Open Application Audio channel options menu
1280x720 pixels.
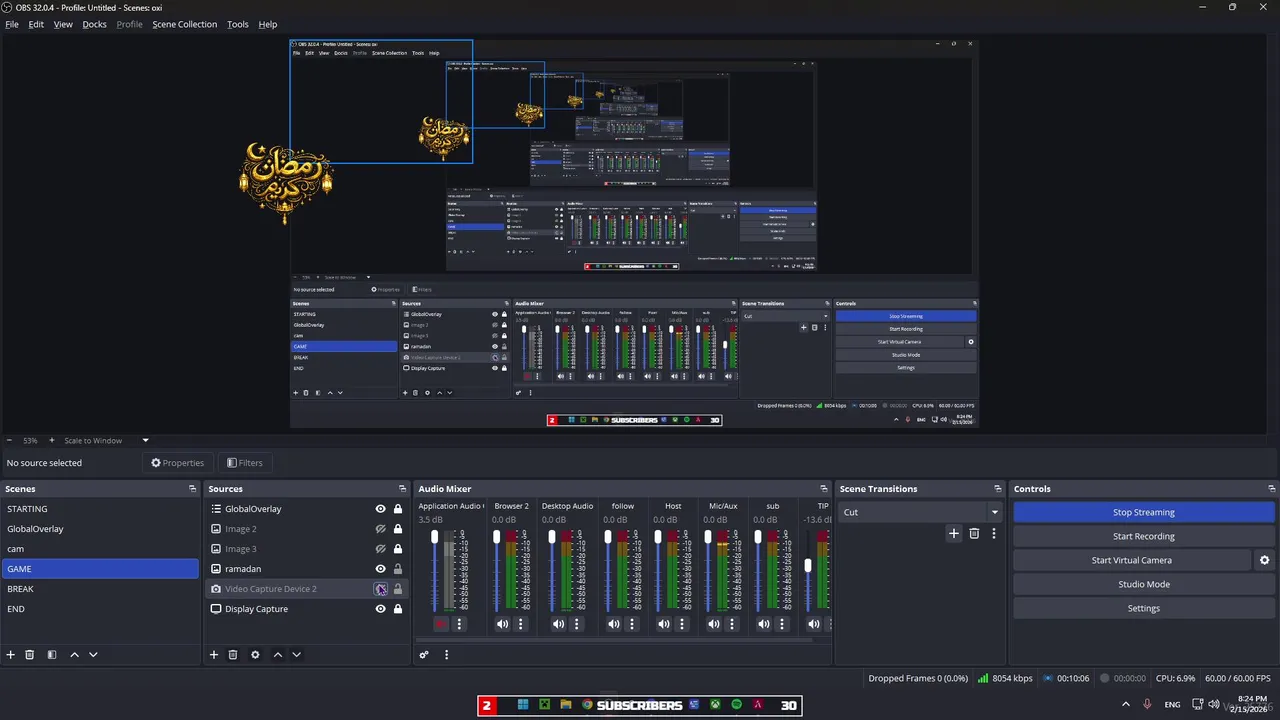[459, 624]
